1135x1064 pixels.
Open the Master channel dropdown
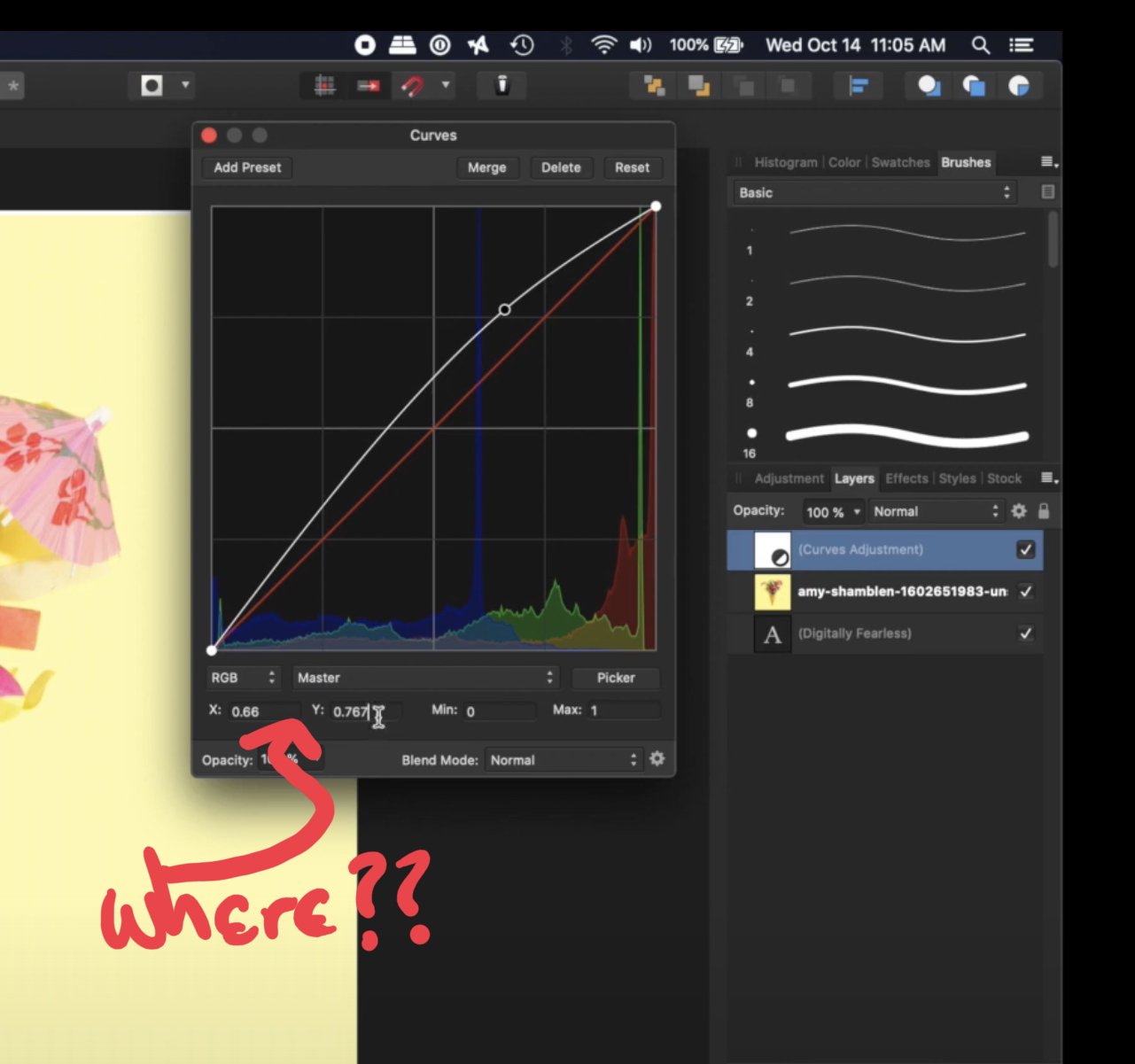(x=425, y=678)
